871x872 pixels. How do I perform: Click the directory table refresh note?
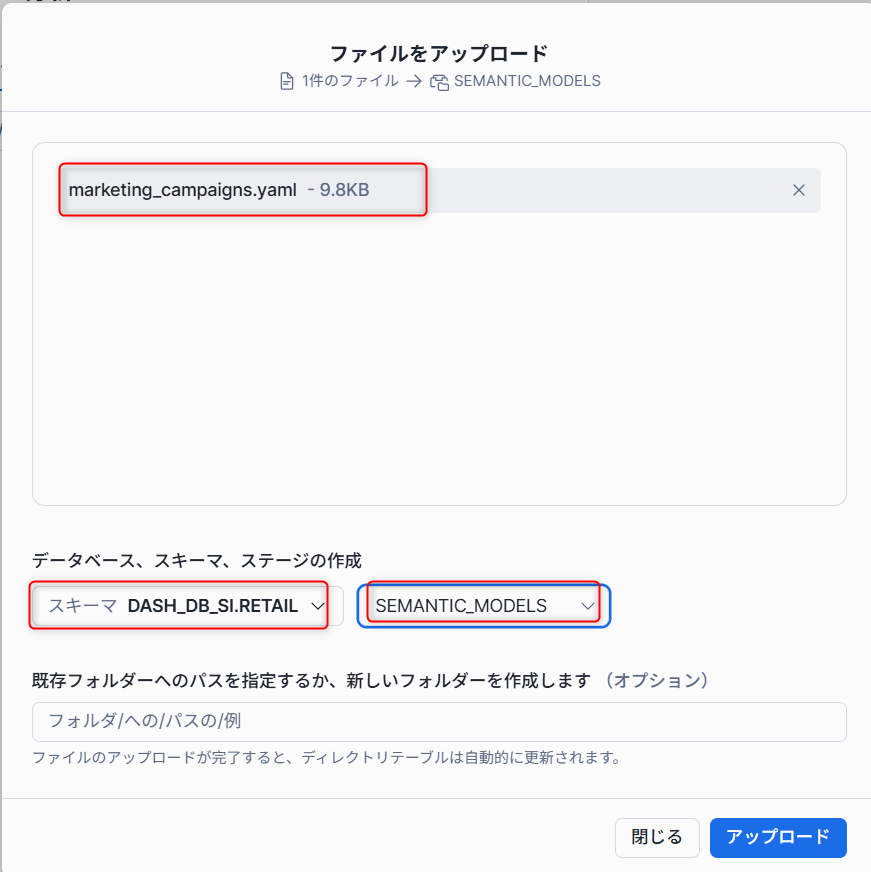[326, 757]
